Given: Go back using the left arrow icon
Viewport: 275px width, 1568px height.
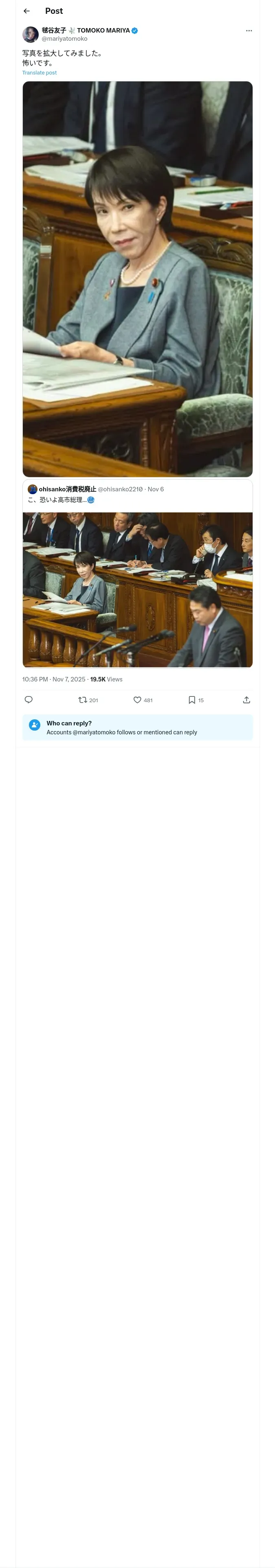Looking at the screenshot, I should click(26, 11).
